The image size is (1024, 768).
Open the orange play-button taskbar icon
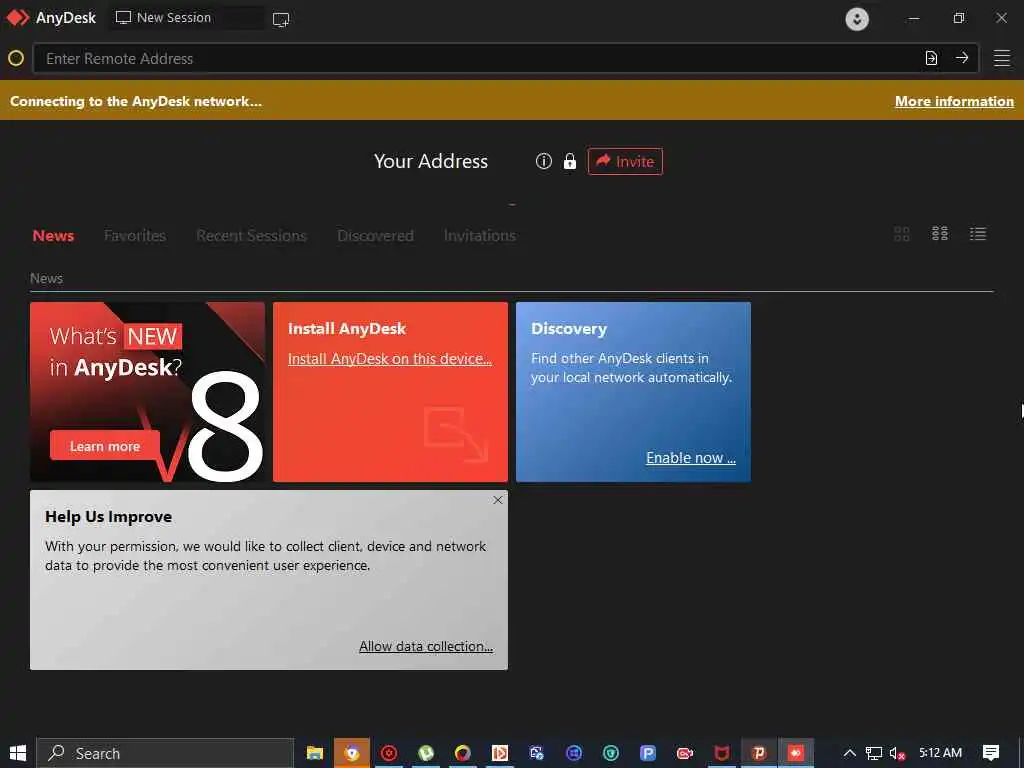click(x=500, y=753)
